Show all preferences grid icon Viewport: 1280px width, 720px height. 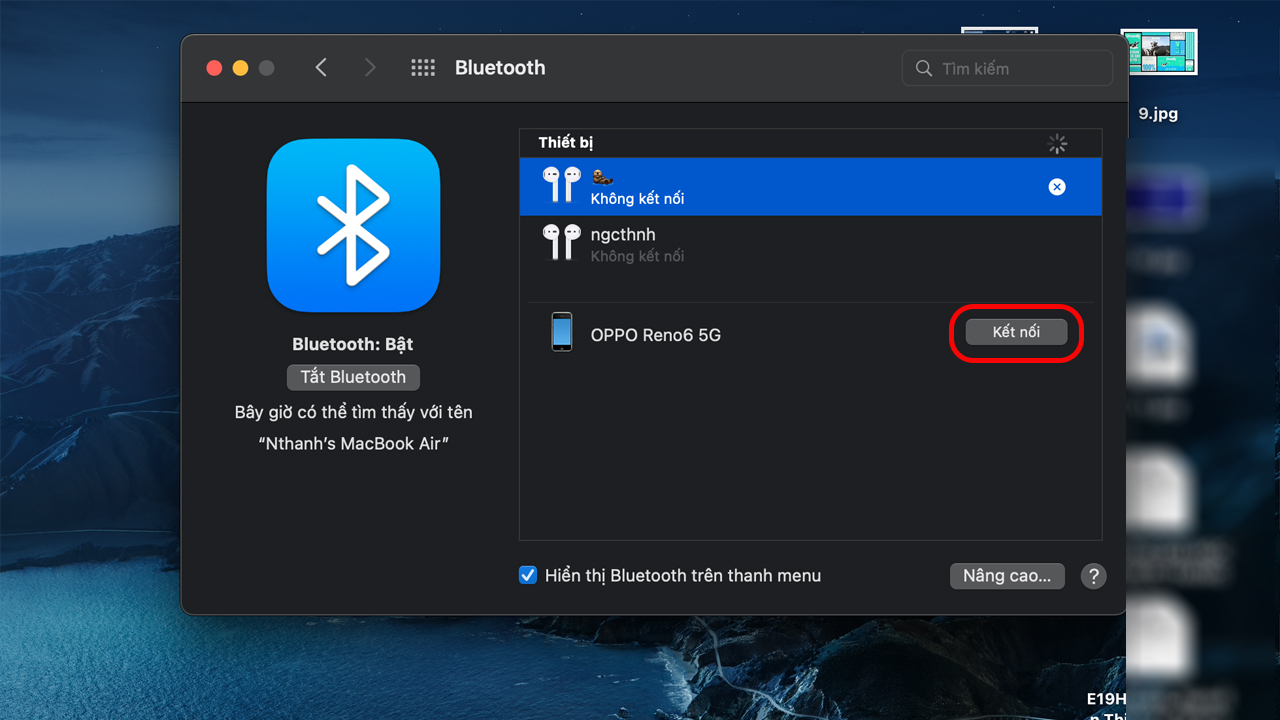pos(423,68)
